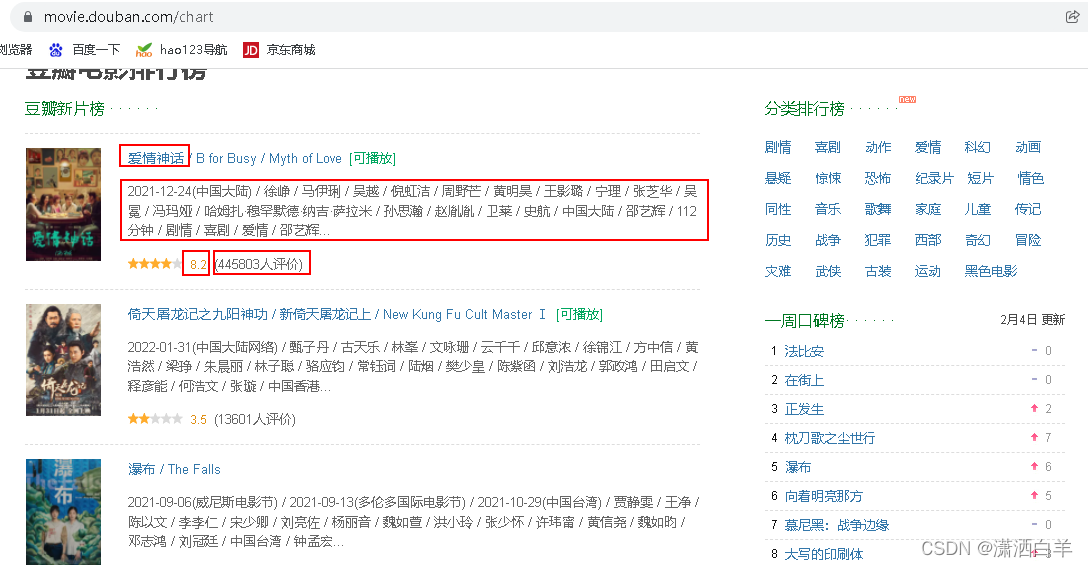Select the 犯罪 category

[x=878, y=240]
